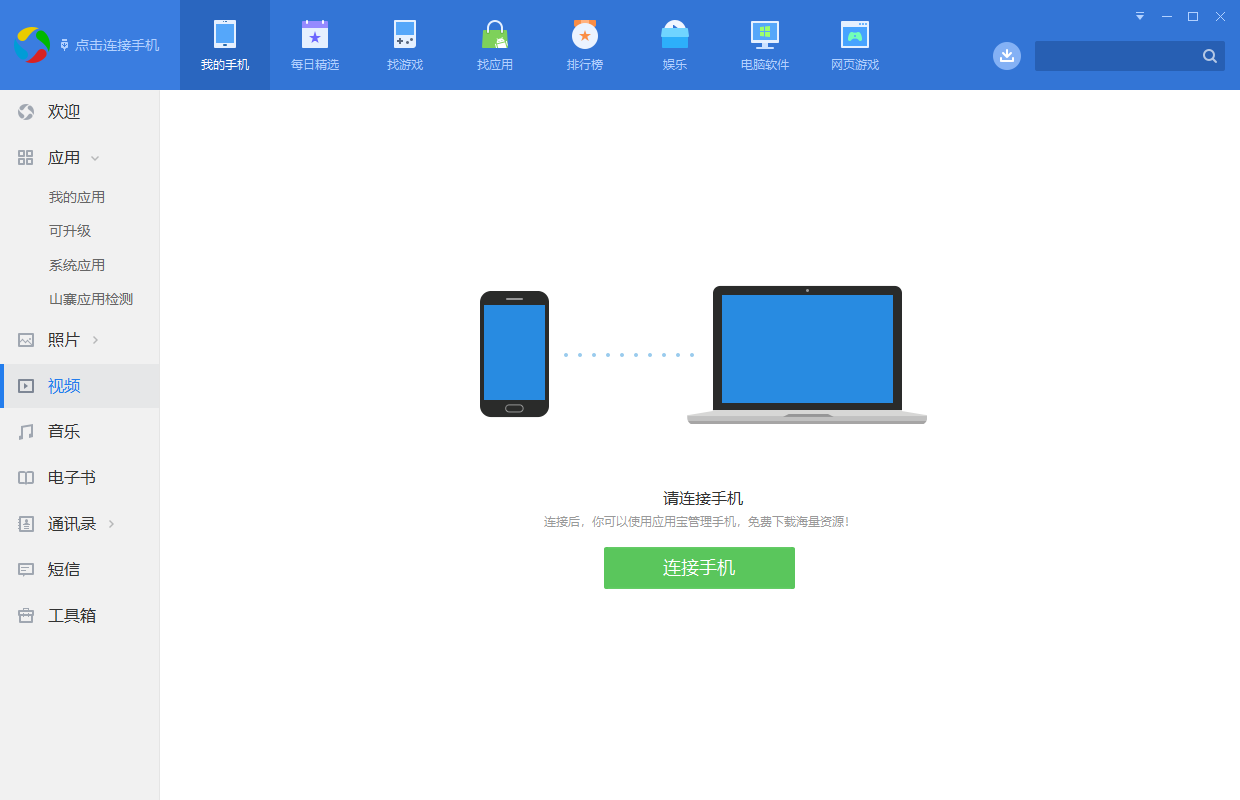Screen dimensions: 1240x800
Task: Click the laptop illustration
Action: pyautogui.click(x=807, y=355)
